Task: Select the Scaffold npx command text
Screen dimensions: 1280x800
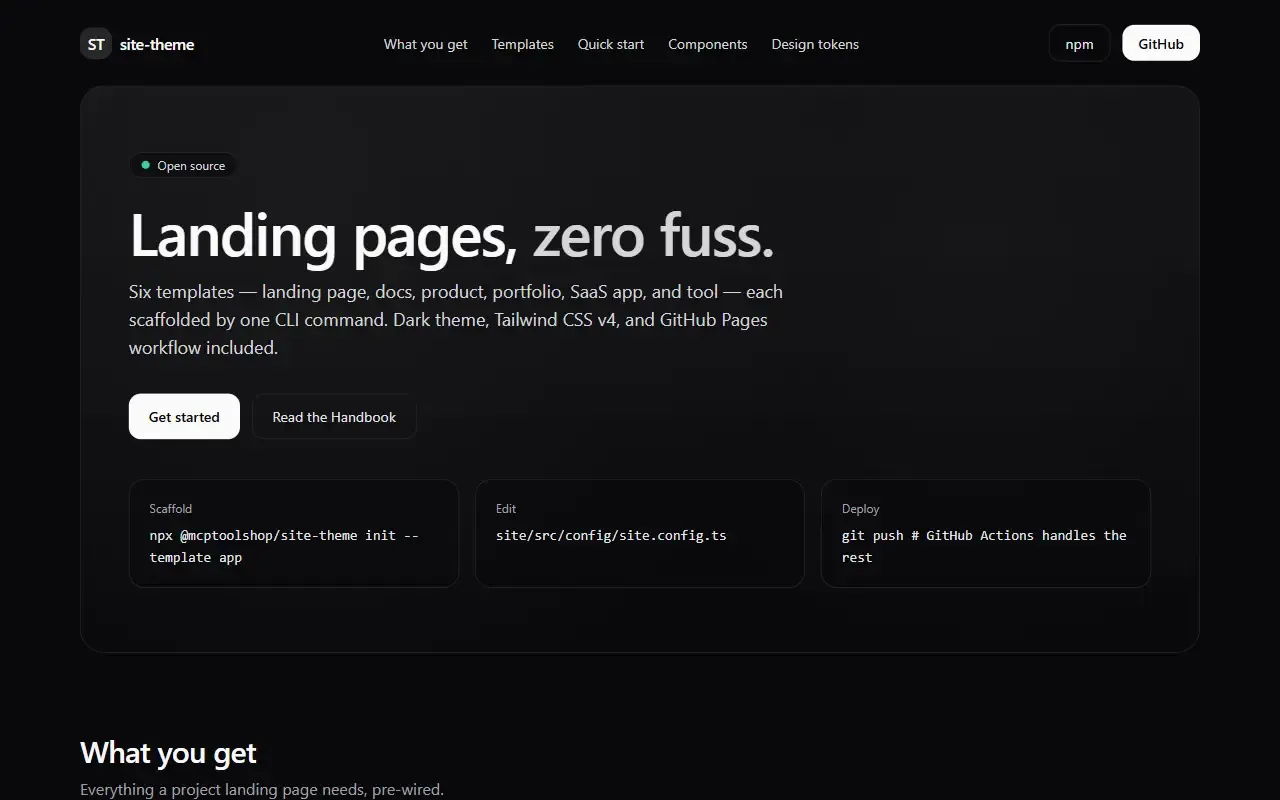Action: coord(284,546)
